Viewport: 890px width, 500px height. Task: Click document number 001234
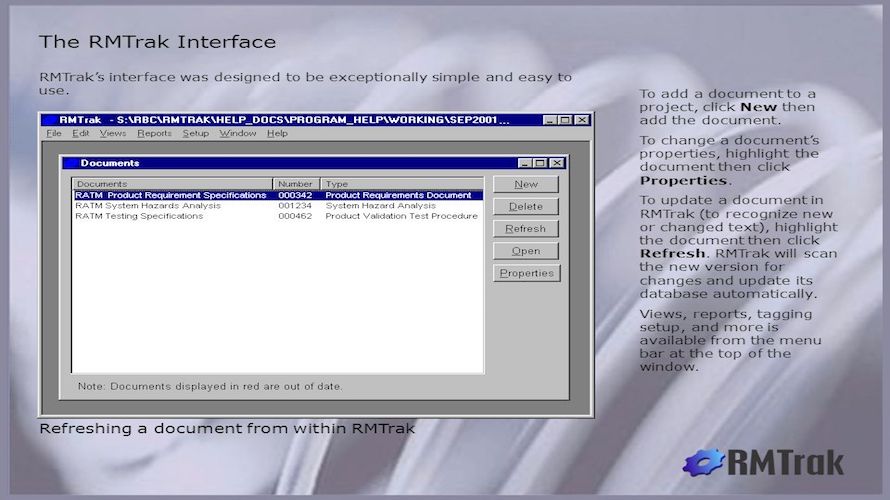pos(295,205)
